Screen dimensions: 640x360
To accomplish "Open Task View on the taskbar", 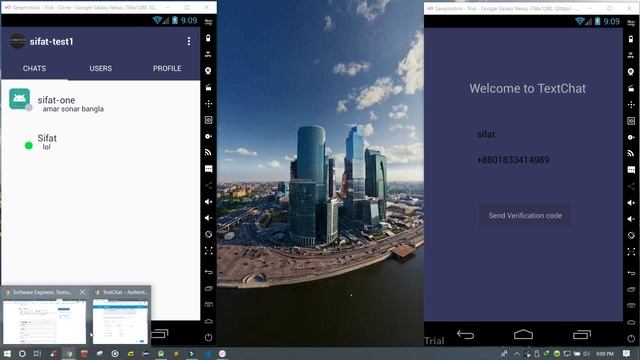I will coord(37,354).
